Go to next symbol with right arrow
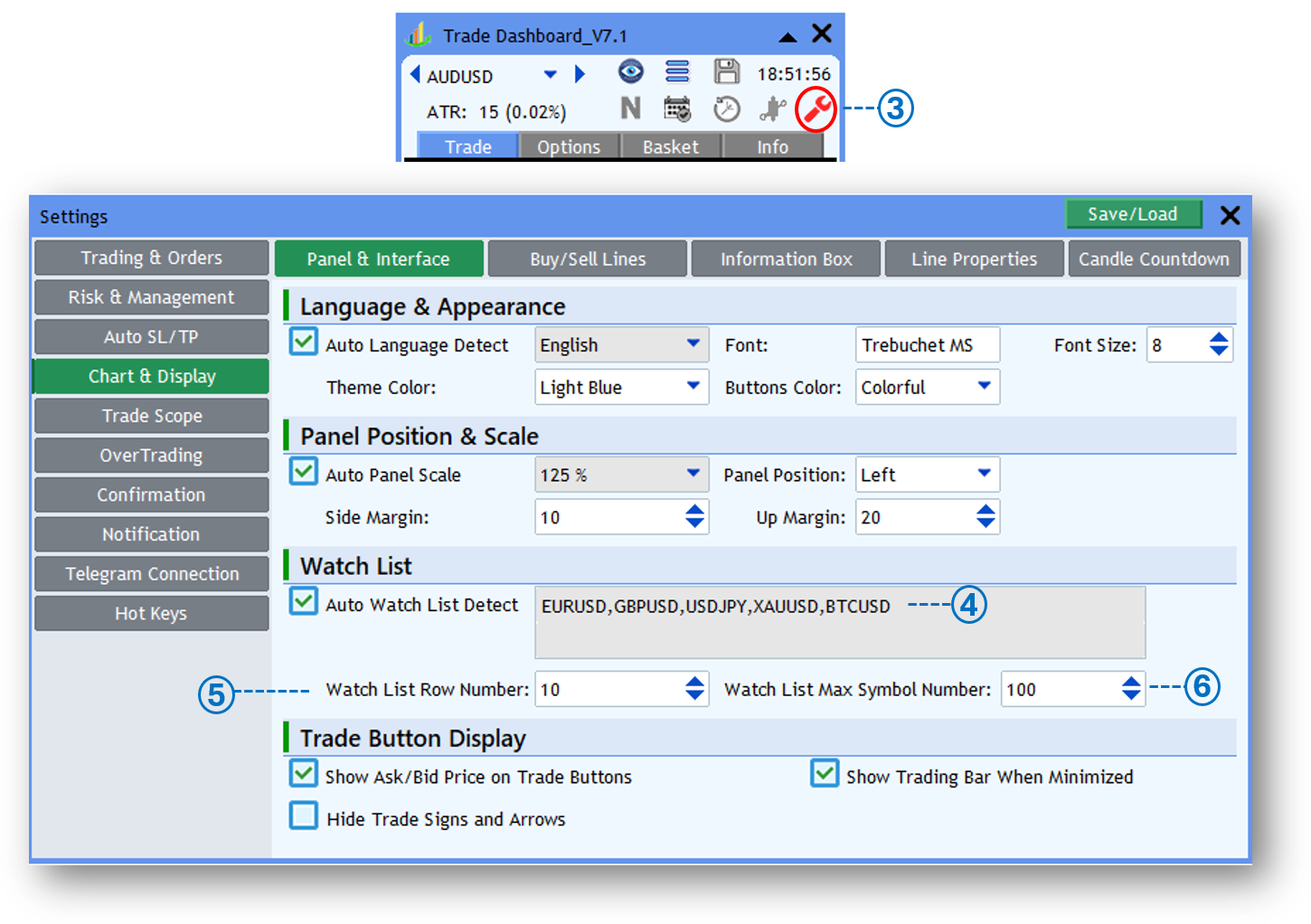Image resolution: width=1311 pixels, height=924 pixels. (x=580, y=74)
